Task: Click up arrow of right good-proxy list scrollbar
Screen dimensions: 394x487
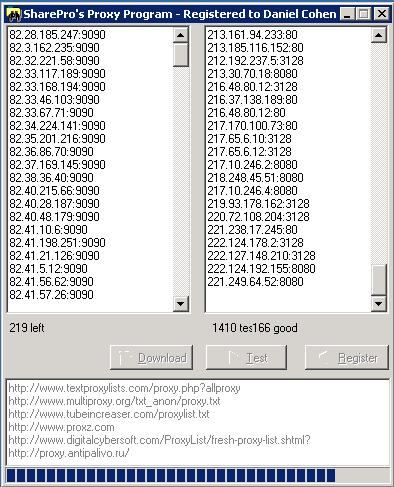Action: click(379, 35)
